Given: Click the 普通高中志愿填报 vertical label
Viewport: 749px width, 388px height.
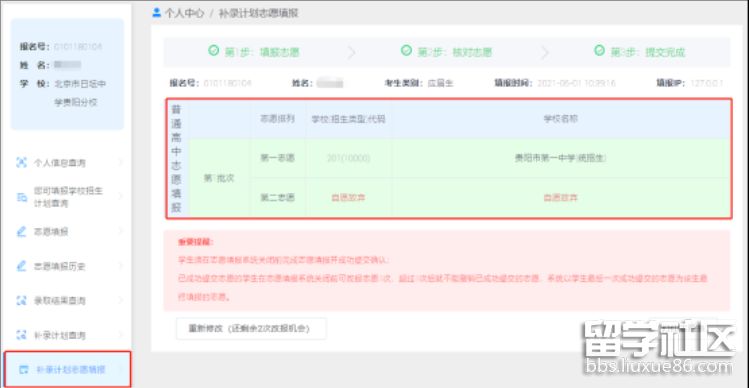Looking at the screenshot, I should [x=176, y=158].
